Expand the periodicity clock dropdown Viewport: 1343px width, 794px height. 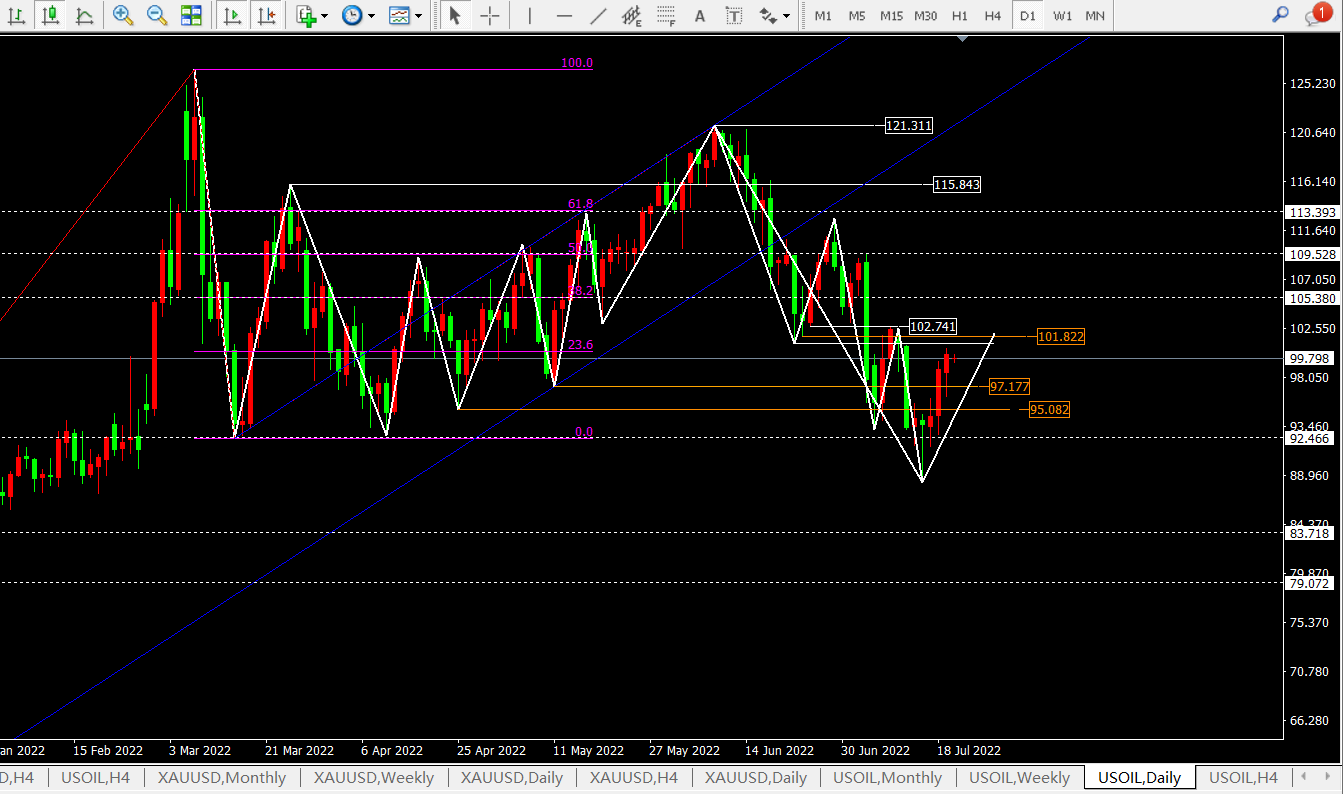click(x=371, y=16)
